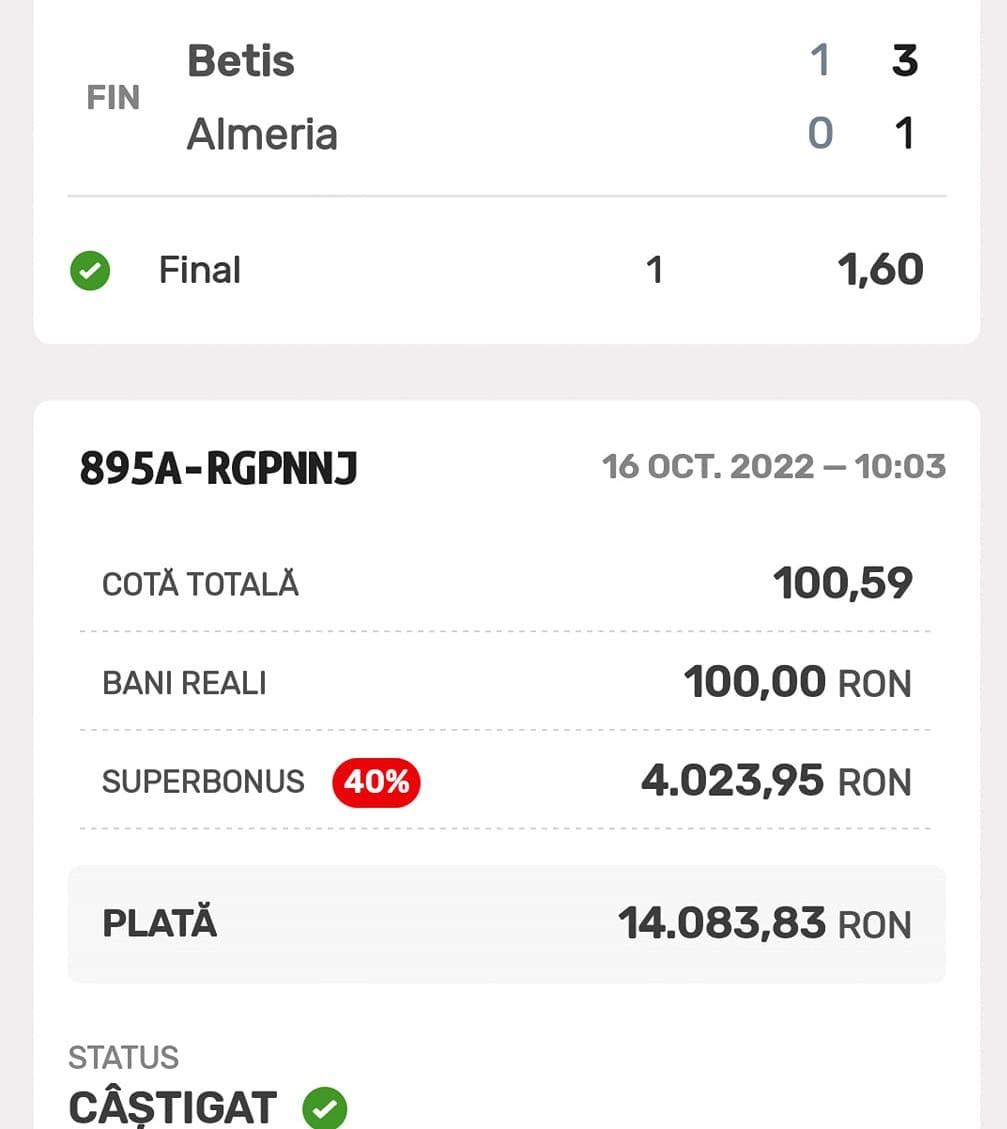Click ticket code 895A-RGPNNJ

click(x=218, y=468)
